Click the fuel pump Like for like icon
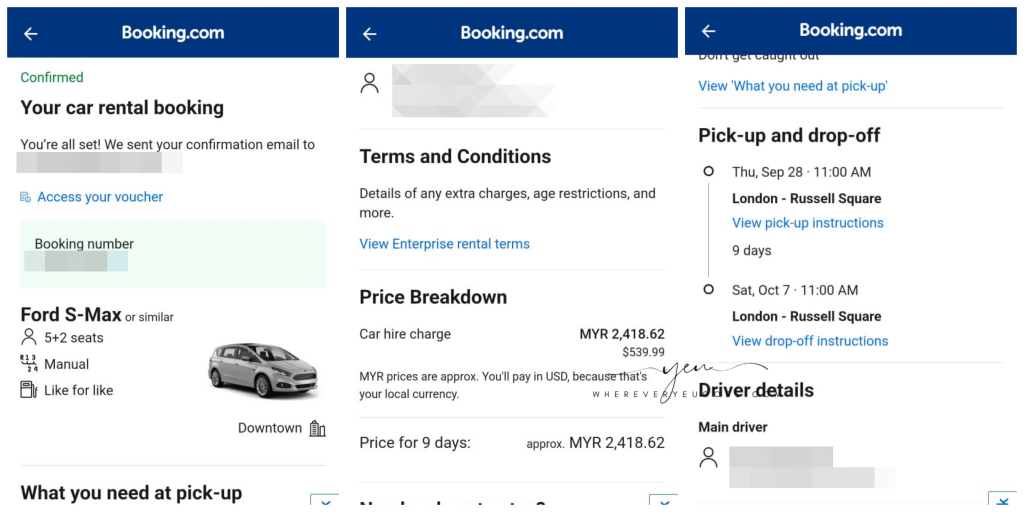This screenshot has width=1024, height=512. [x=29, y=390]
